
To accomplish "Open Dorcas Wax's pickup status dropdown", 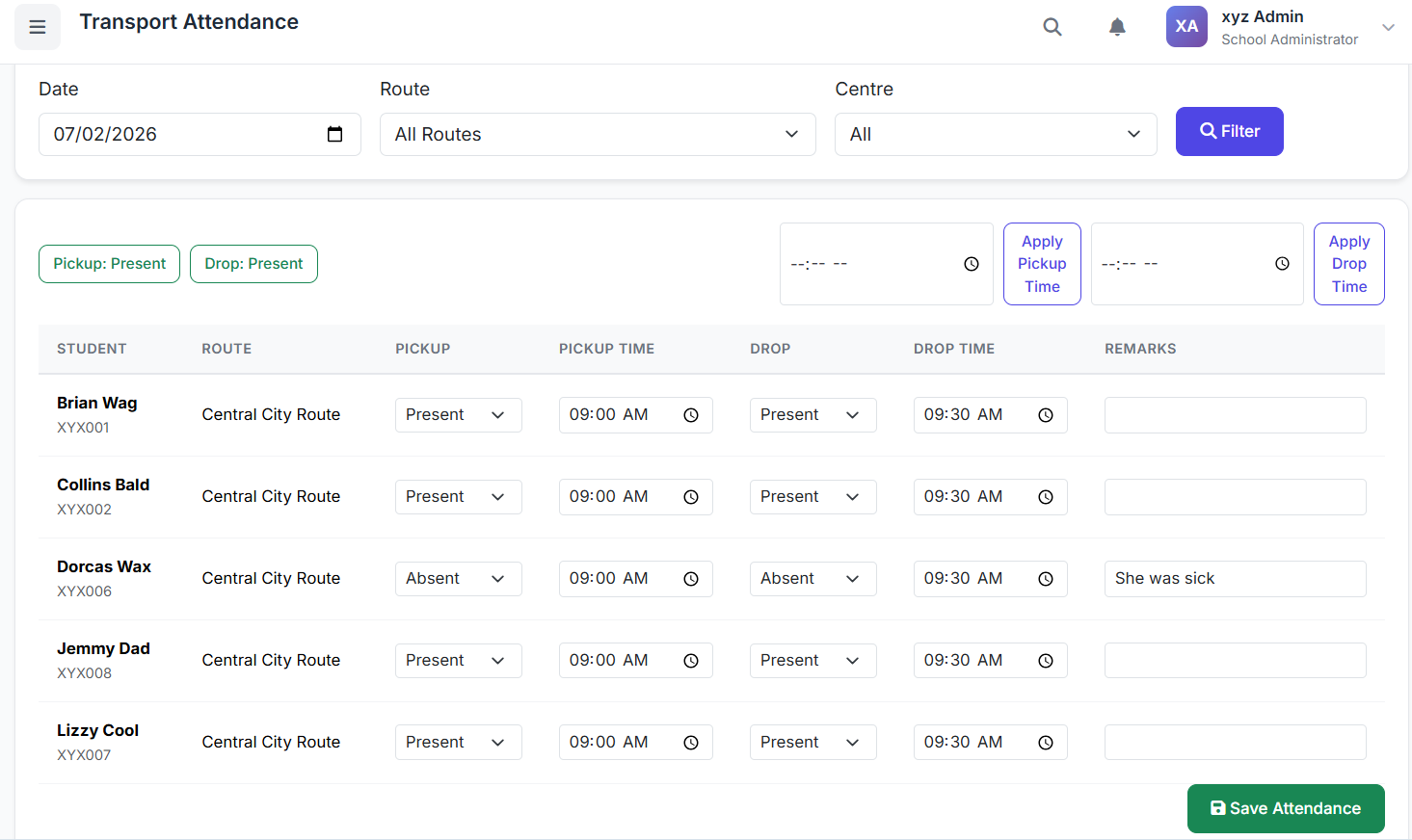I will (x=458, y=579).
